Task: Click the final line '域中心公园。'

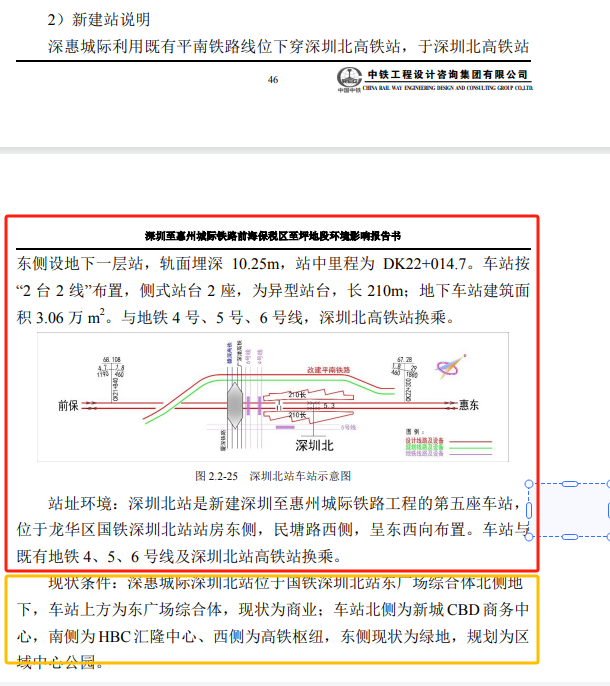Action: click(x=61, y=662)
